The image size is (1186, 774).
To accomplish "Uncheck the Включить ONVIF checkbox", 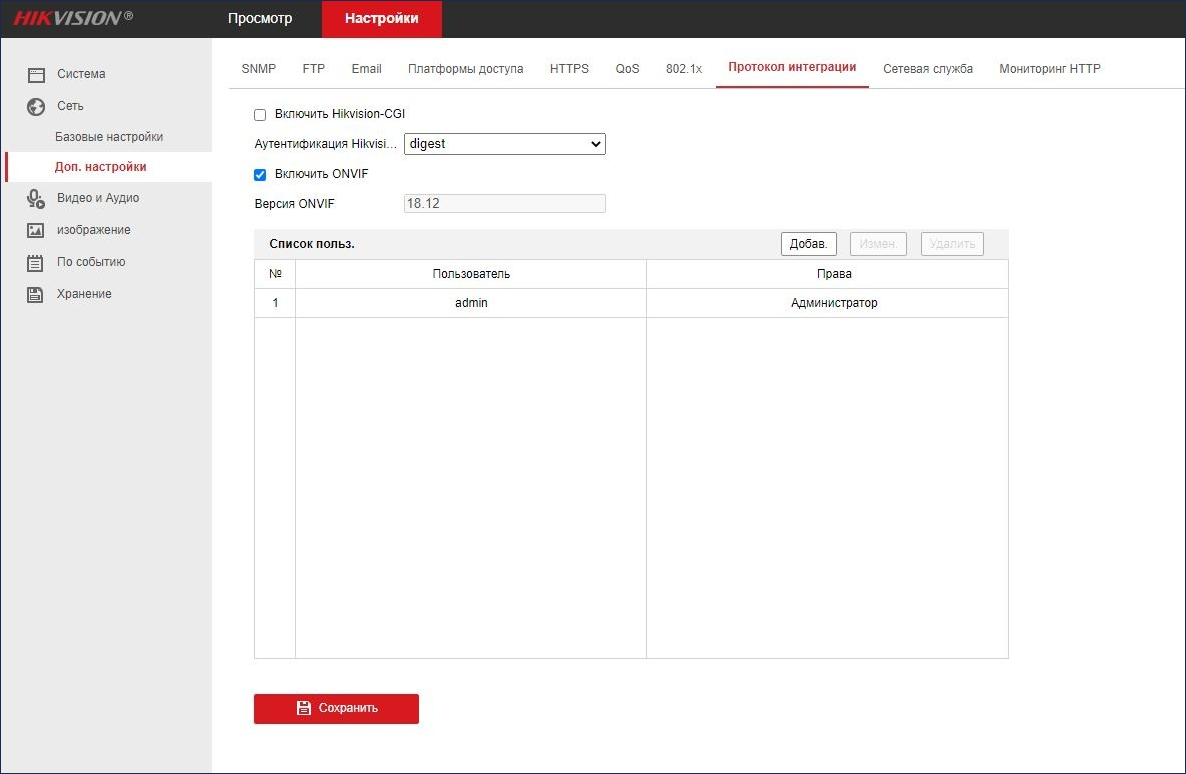I will click(260, 175).
